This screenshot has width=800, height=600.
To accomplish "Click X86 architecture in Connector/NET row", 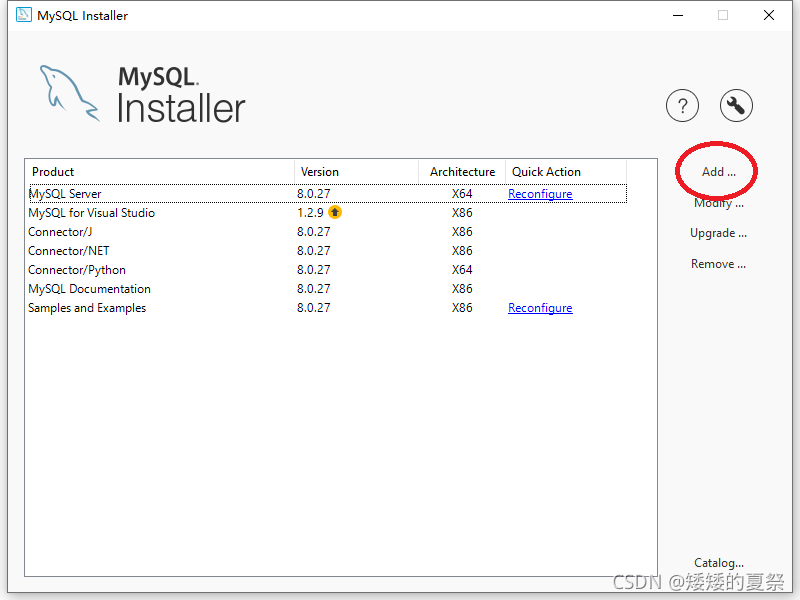I will 462,251.
